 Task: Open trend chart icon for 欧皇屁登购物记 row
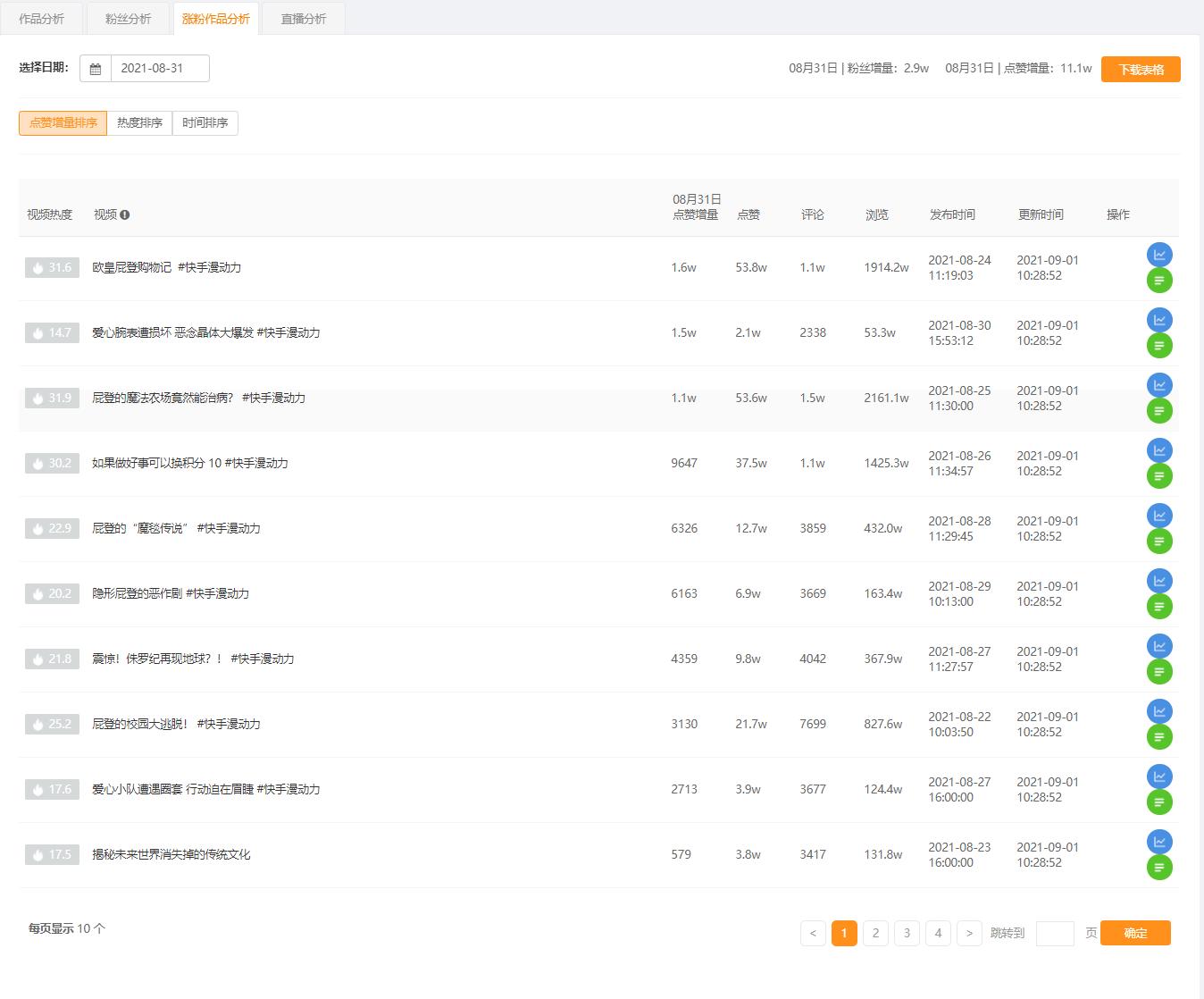click(1159, 255)
